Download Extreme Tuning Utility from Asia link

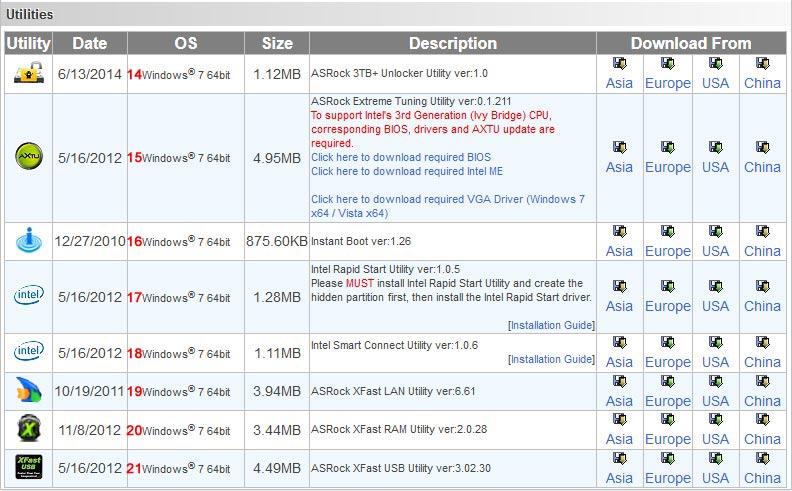pos(619,167)
